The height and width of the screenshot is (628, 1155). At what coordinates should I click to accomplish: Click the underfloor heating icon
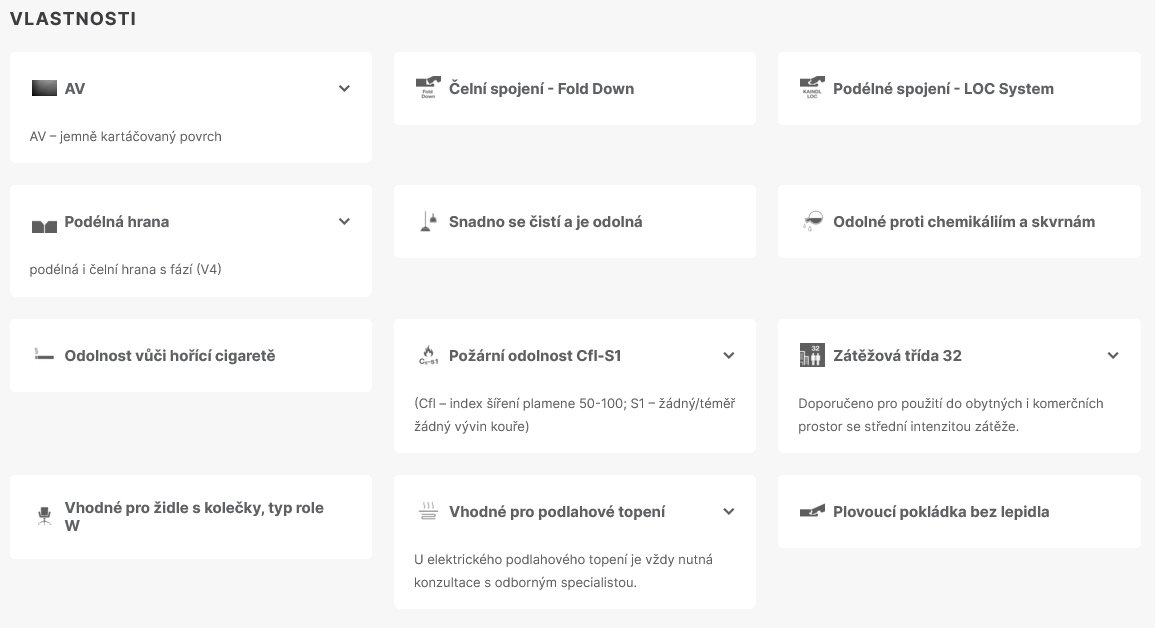[x=428, y=512]
